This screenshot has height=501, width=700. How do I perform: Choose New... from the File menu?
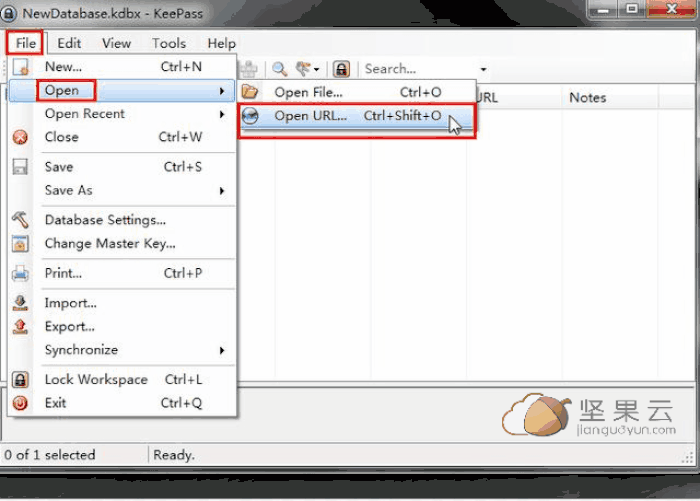(x=122, y=67)
